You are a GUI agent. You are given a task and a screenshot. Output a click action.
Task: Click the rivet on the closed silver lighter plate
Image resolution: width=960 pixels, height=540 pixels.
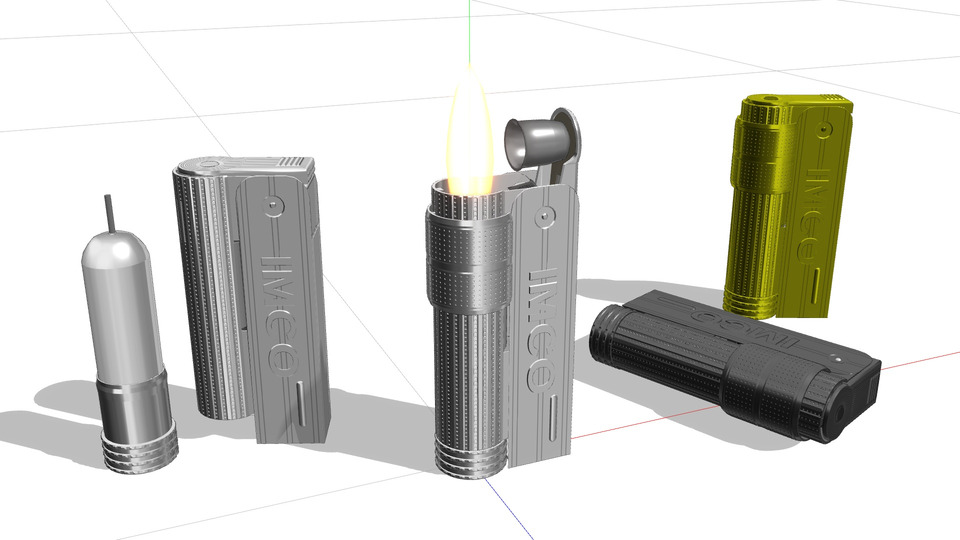pyautogui.click(x=271, y=203)
